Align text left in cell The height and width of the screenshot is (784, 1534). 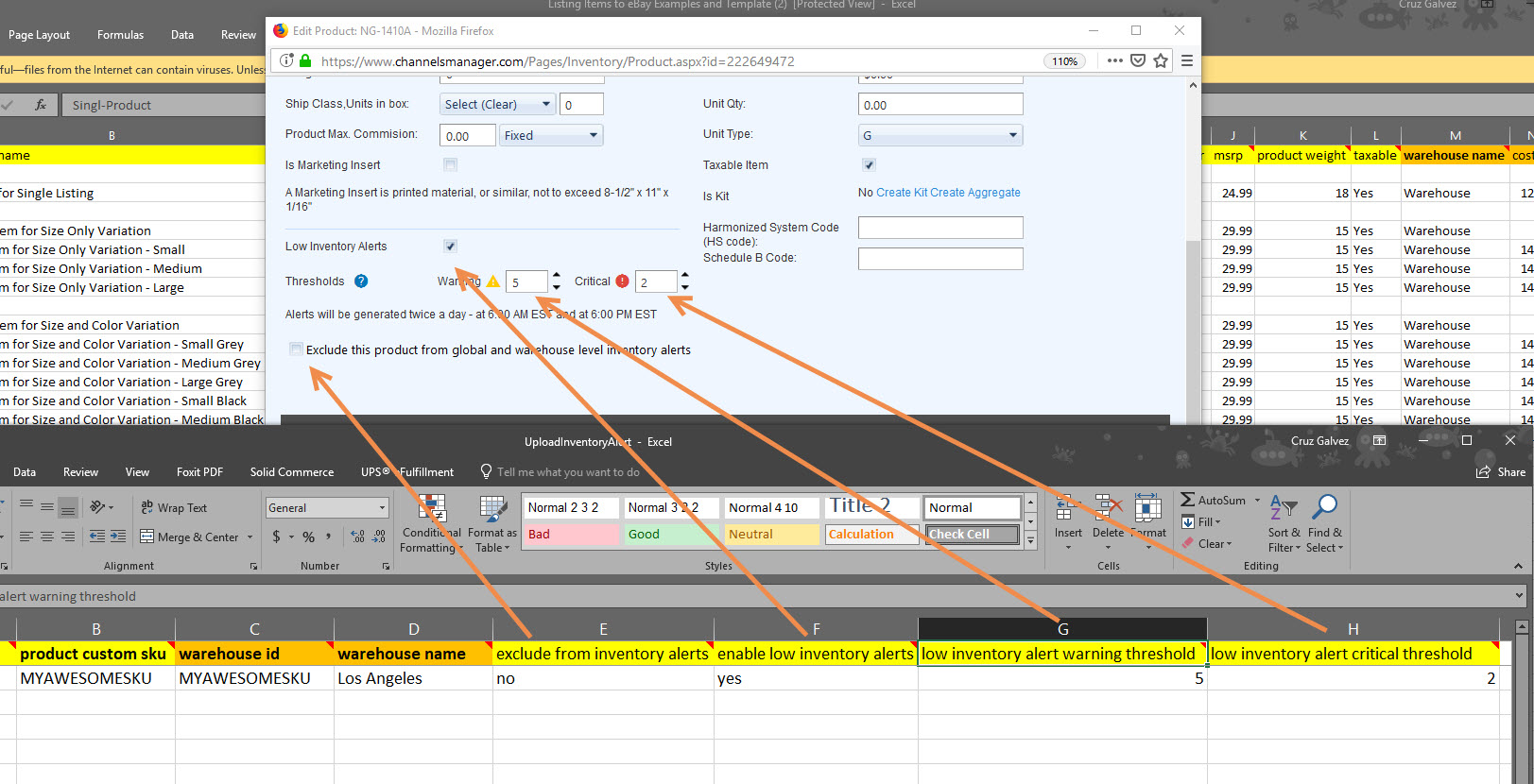tap(26, 537)
